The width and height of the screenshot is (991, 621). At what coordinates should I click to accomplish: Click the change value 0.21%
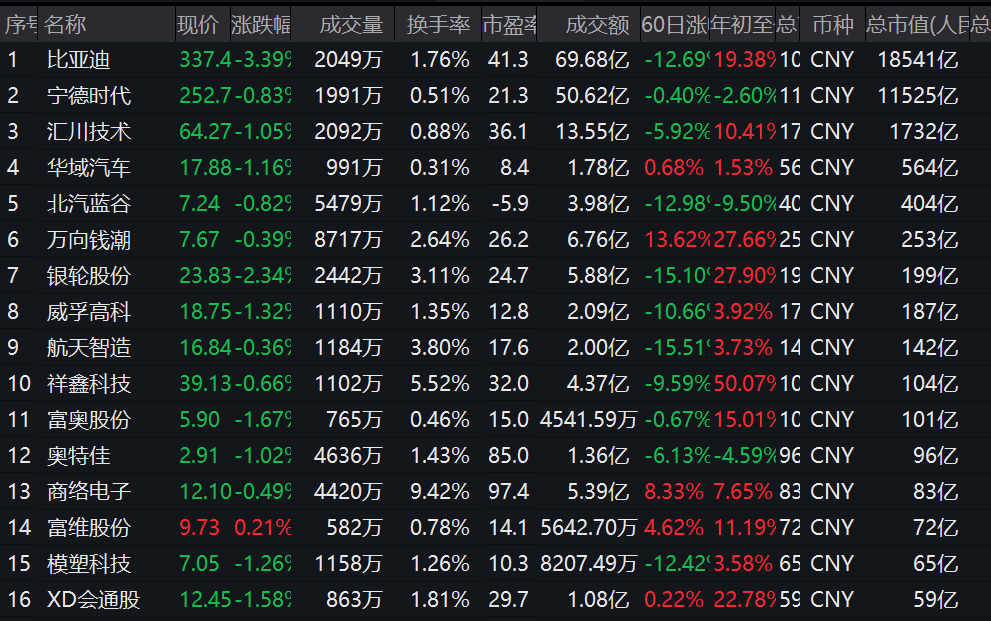[262, 528]
